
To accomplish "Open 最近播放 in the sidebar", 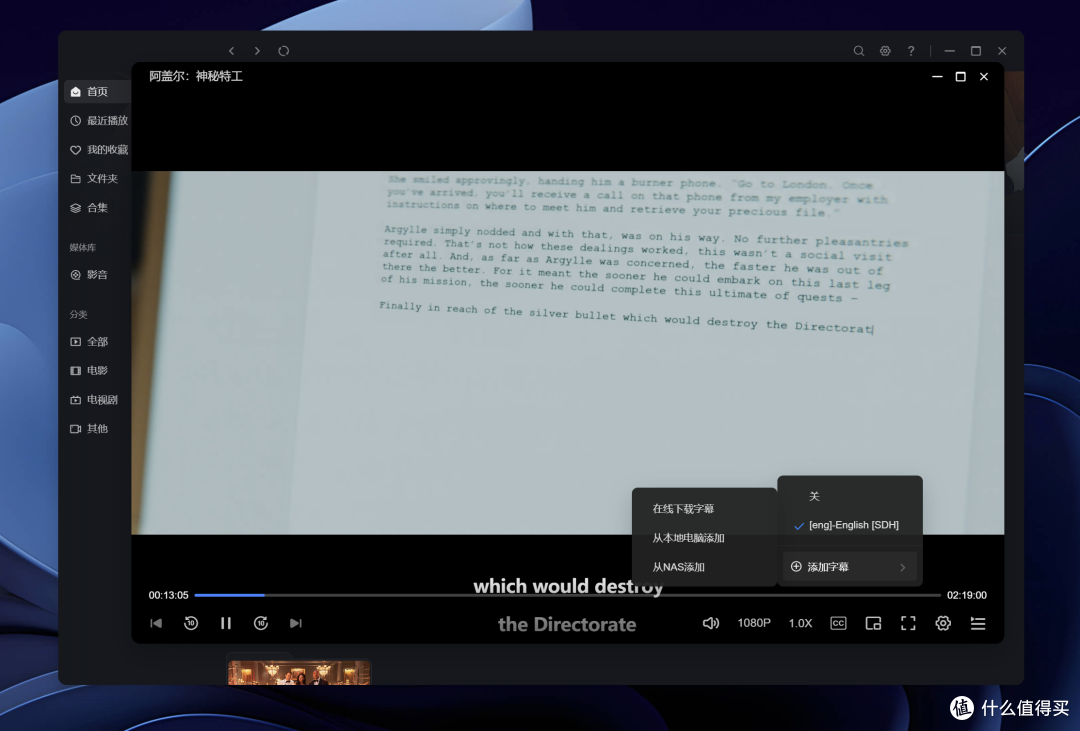I will (97, 121).
